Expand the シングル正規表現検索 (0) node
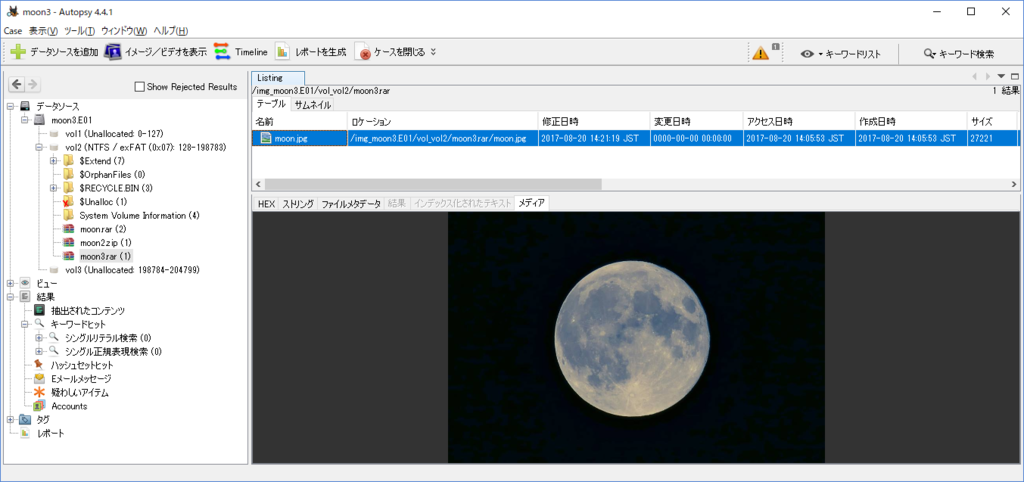 39,351
